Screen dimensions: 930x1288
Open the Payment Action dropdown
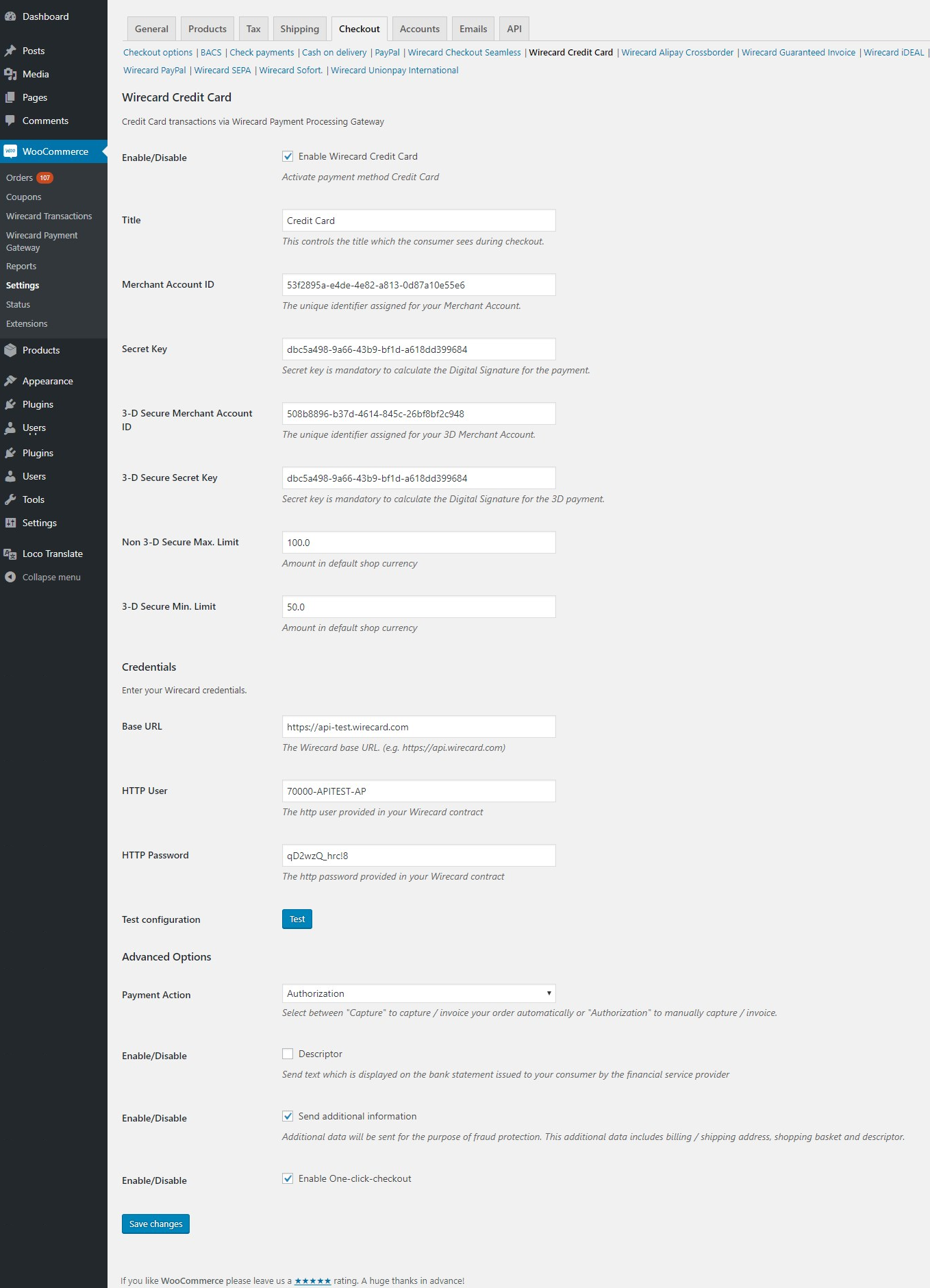(418, 993)
